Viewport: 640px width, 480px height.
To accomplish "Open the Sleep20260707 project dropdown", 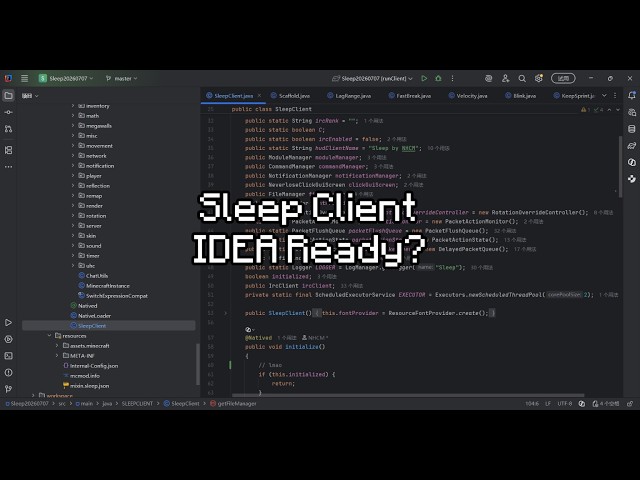I will (66, 78).
